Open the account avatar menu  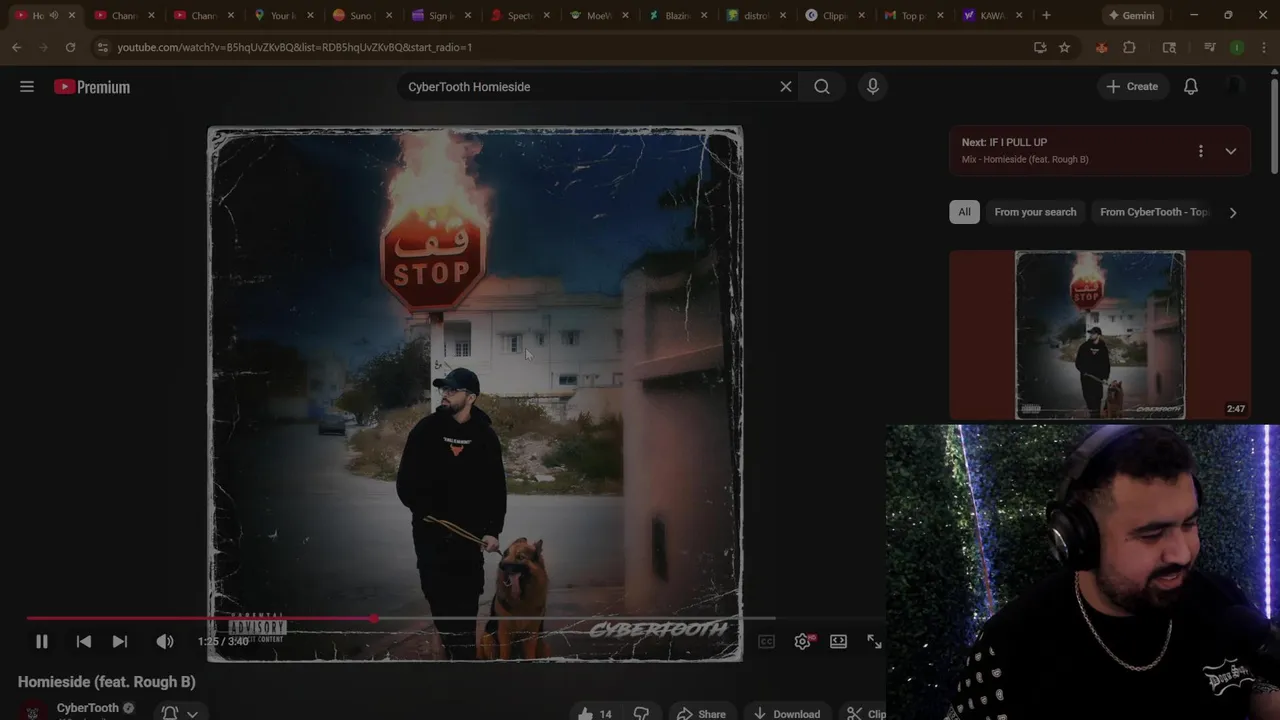coord(1236,87)
